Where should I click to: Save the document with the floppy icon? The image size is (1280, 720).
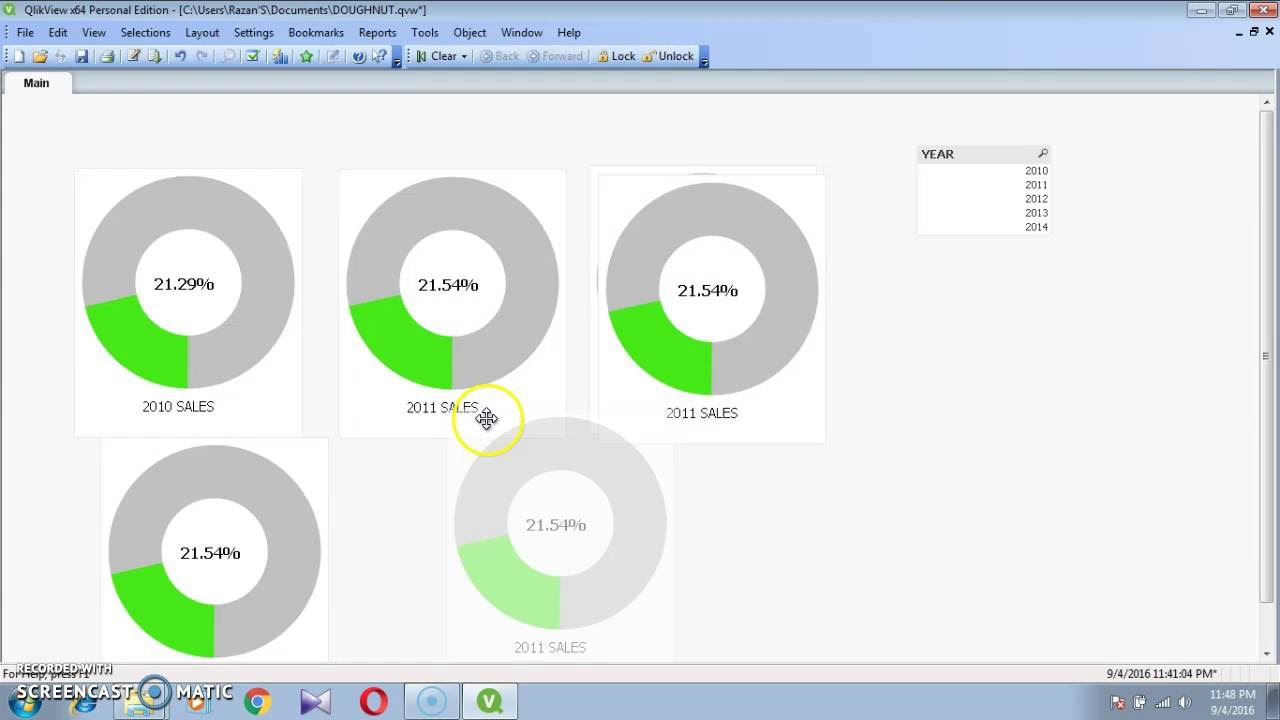[x=82, y=57]
